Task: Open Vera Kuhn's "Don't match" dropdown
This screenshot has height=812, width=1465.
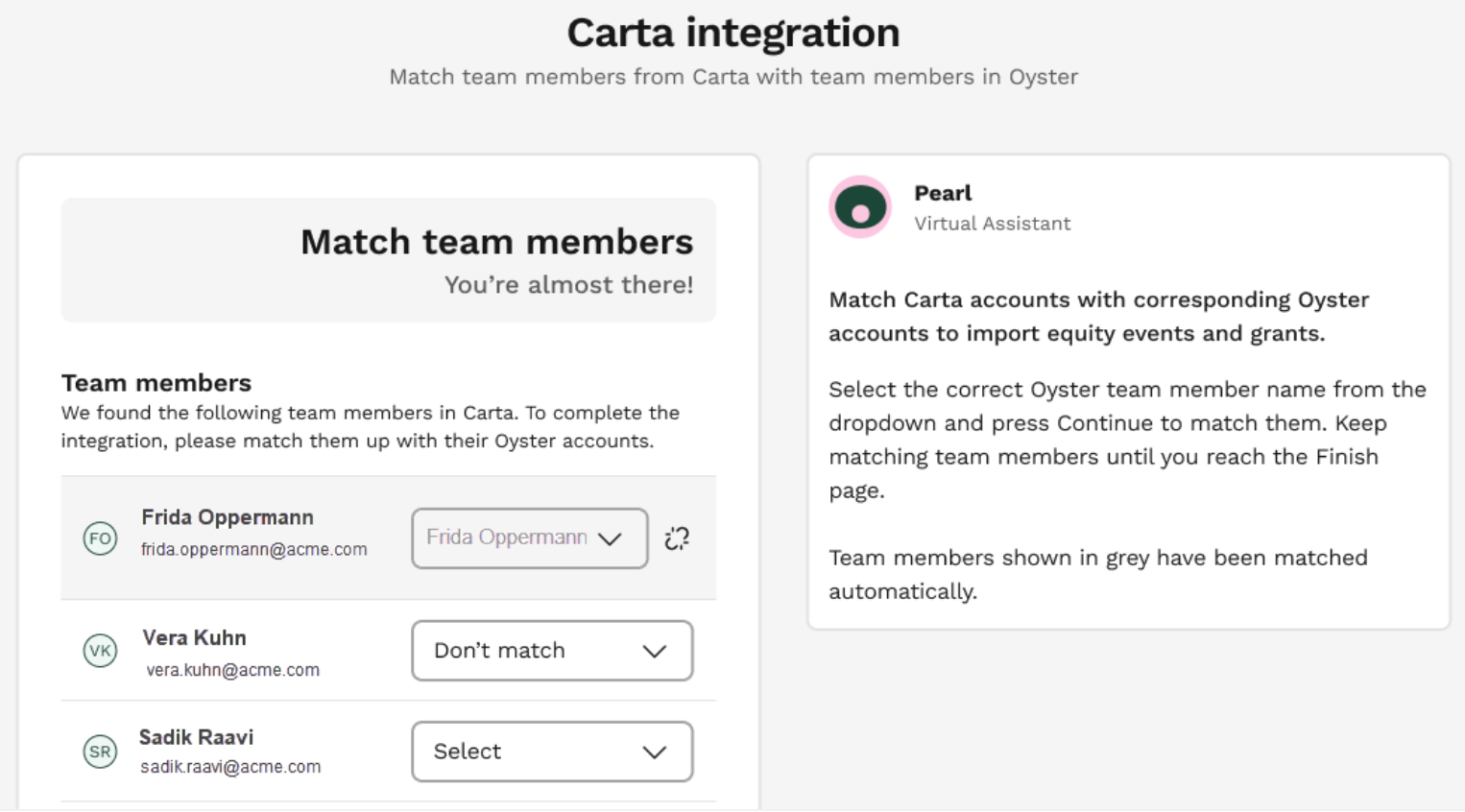Action: click(552, 651)
